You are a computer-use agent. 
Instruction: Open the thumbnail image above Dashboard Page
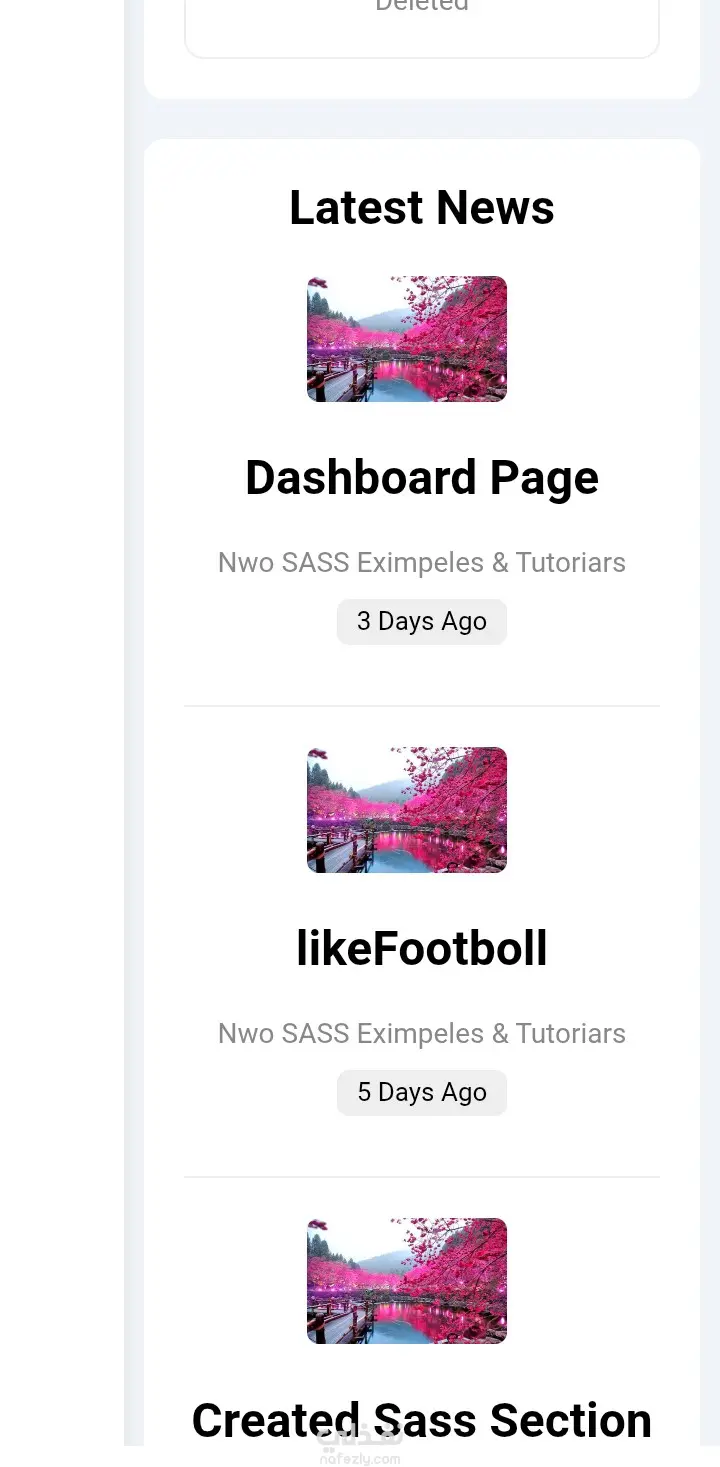[407, 339]
